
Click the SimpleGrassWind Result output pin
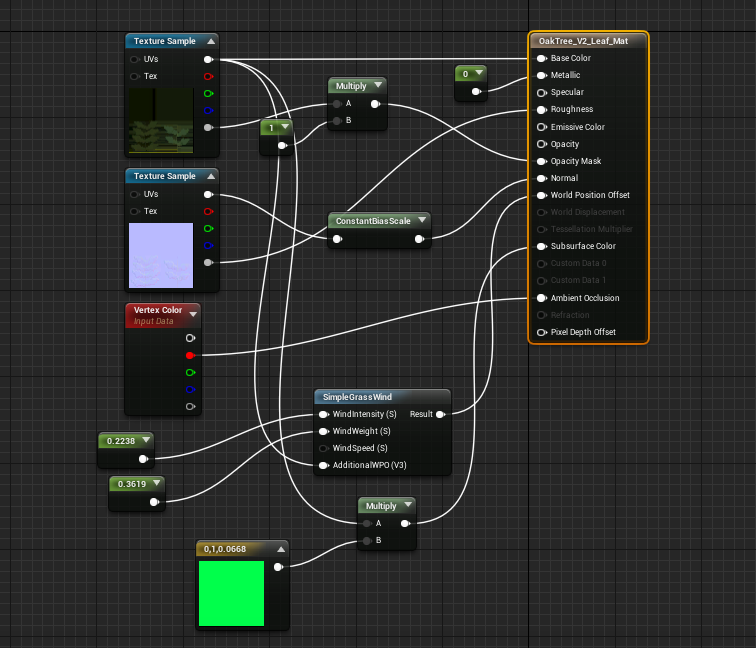440,414
